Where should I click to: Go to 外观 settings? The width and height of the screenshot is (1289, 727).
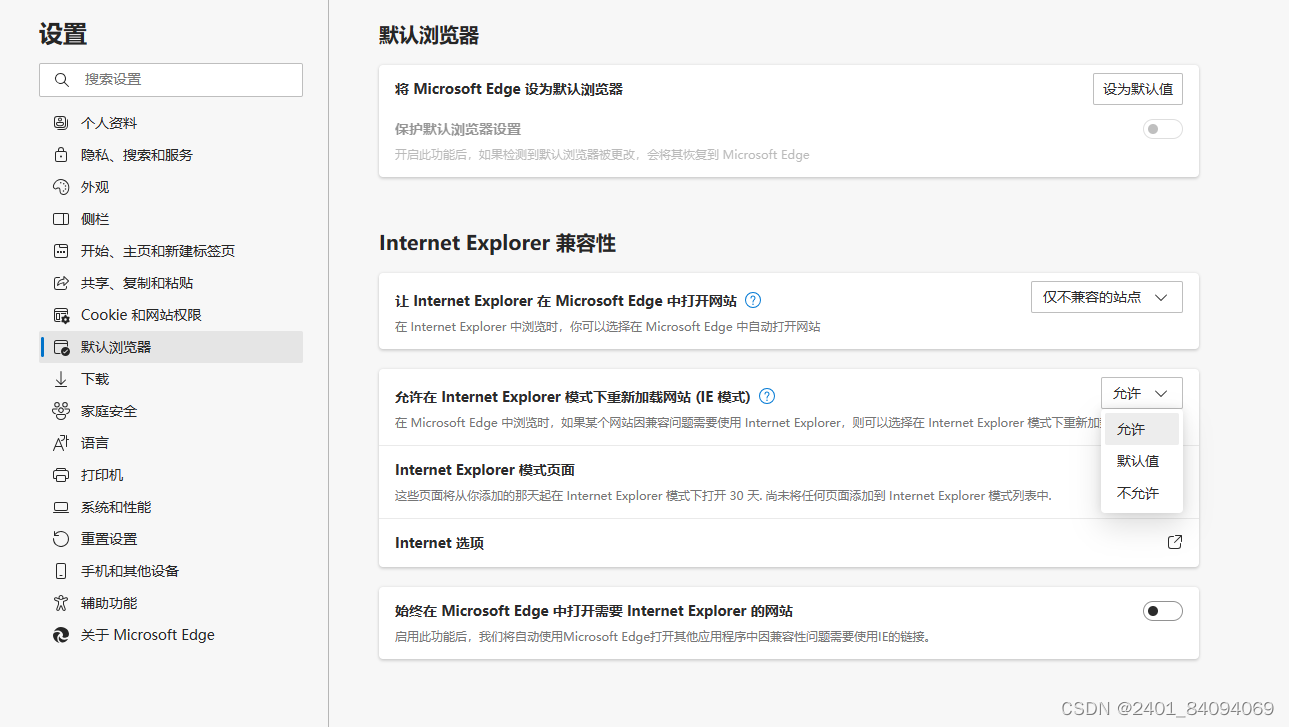[x=171, y=187]
